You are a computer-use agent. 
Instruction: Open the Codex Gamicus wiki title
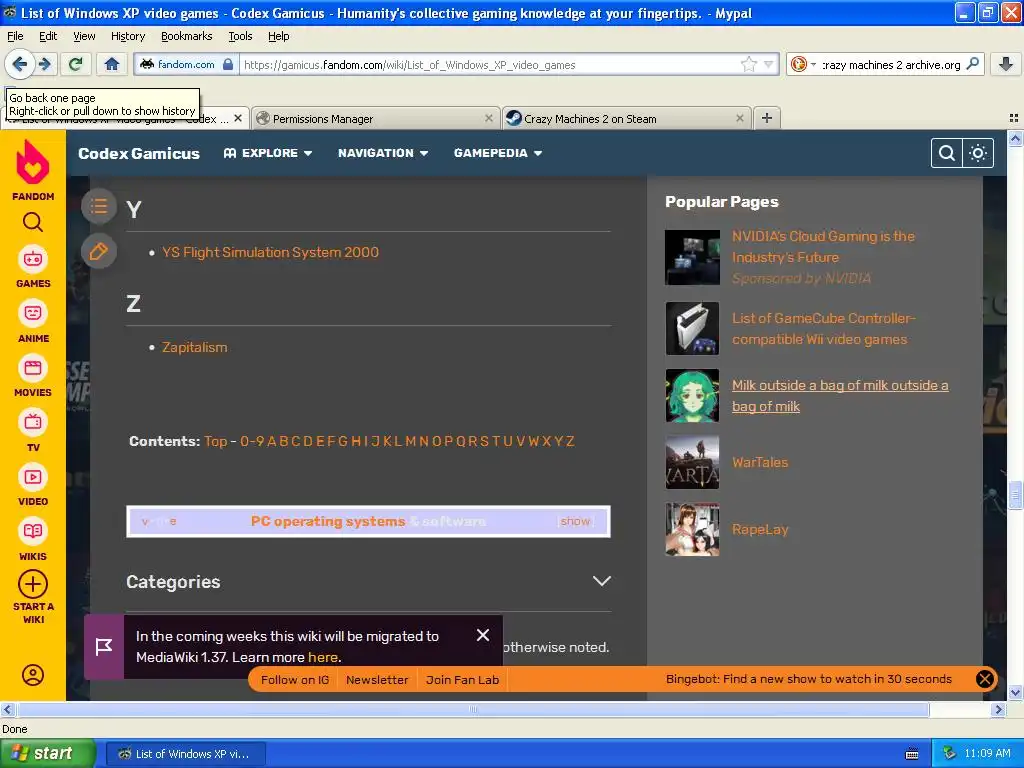(138, 153)
